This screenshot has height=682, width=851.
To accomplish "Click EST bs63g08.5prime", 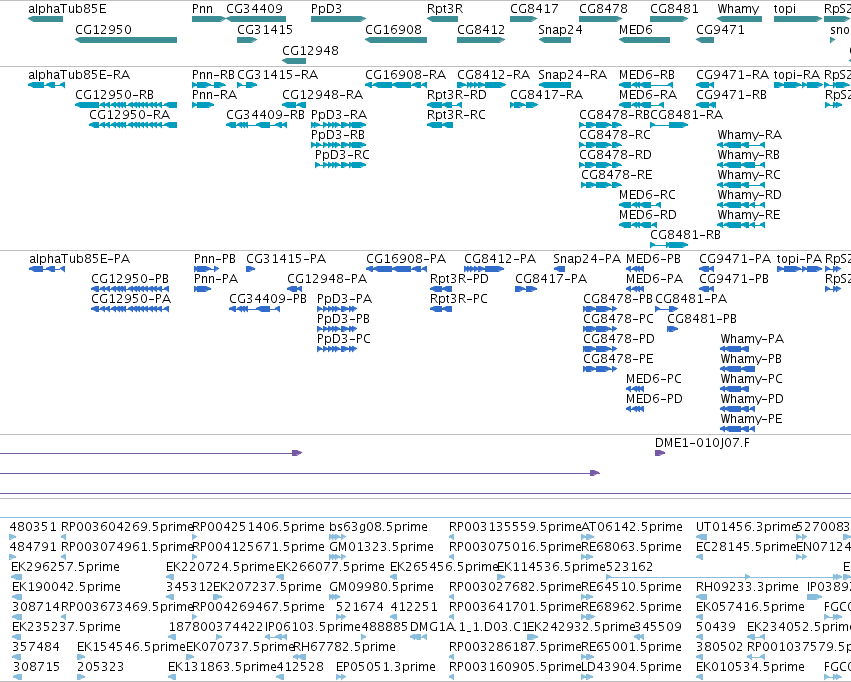I will point(378,527).
